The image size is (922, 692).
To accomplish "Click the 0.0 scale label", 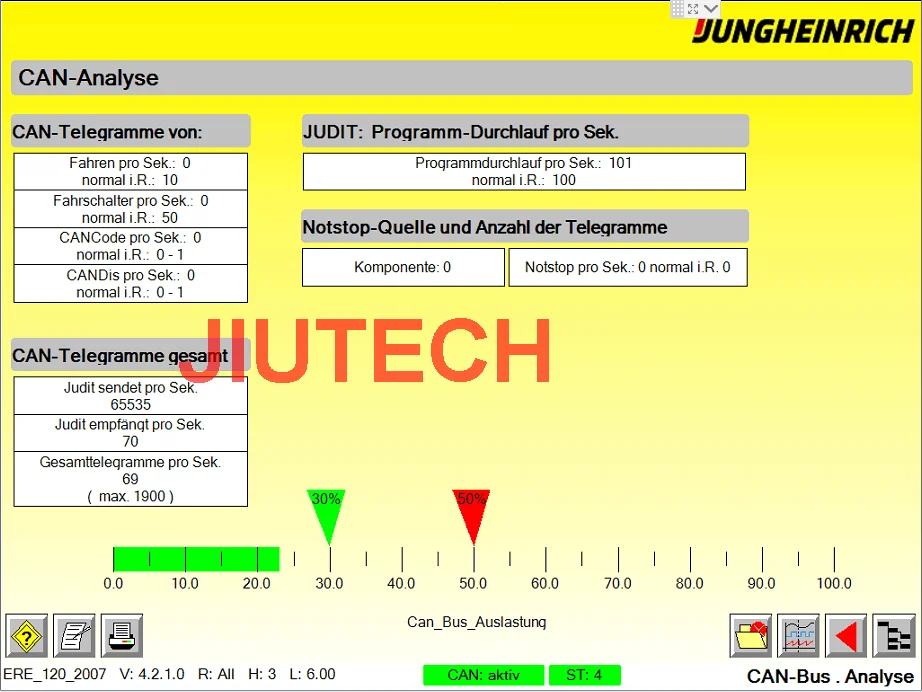I will [113, 584].
